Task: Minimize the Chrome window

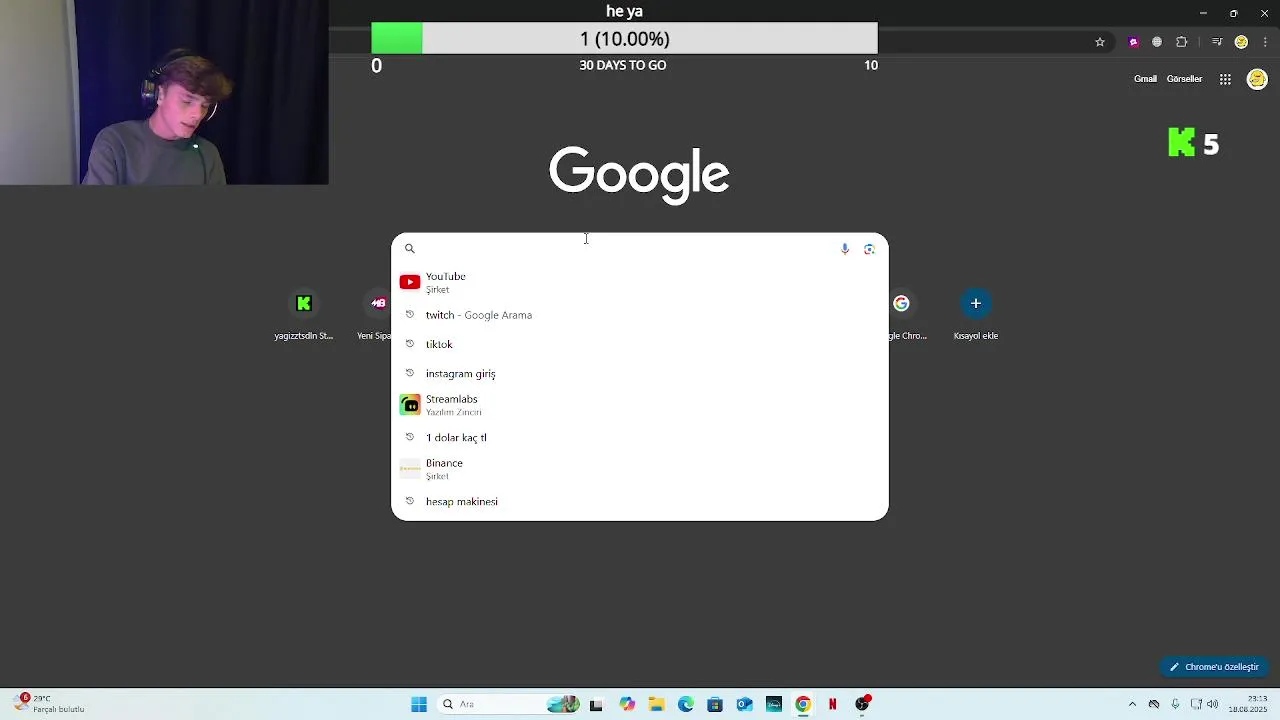Action: [x=1203, y=13]
